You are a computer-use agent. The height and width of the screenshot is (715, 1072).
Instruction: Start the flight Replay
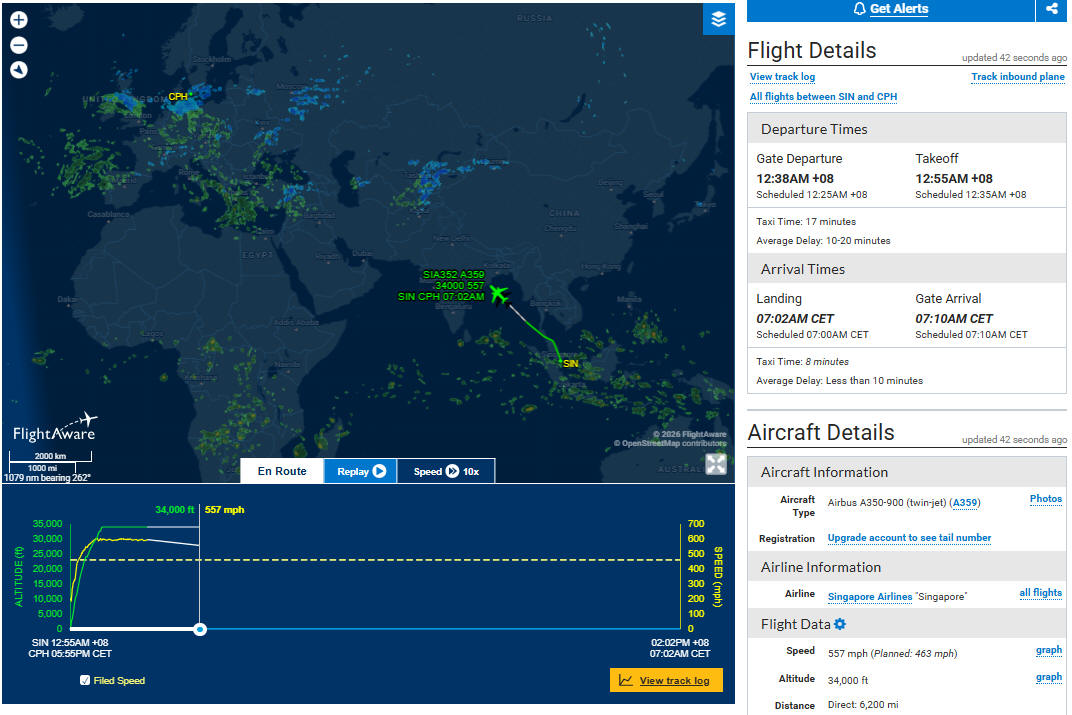tap(360, 471)
